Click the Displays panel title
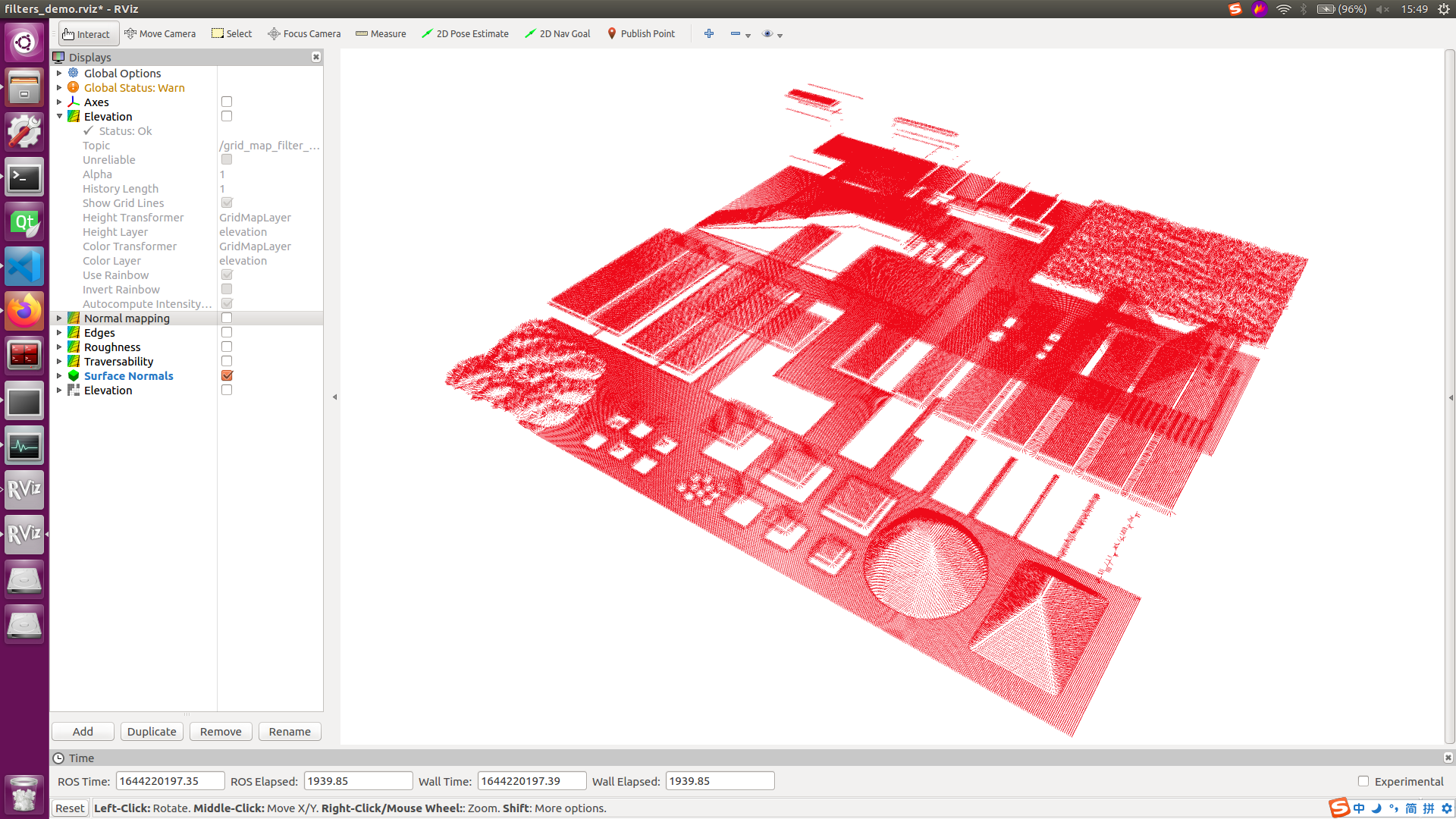The width and height of the screenshot is (1456, 819). coord(89,57)
